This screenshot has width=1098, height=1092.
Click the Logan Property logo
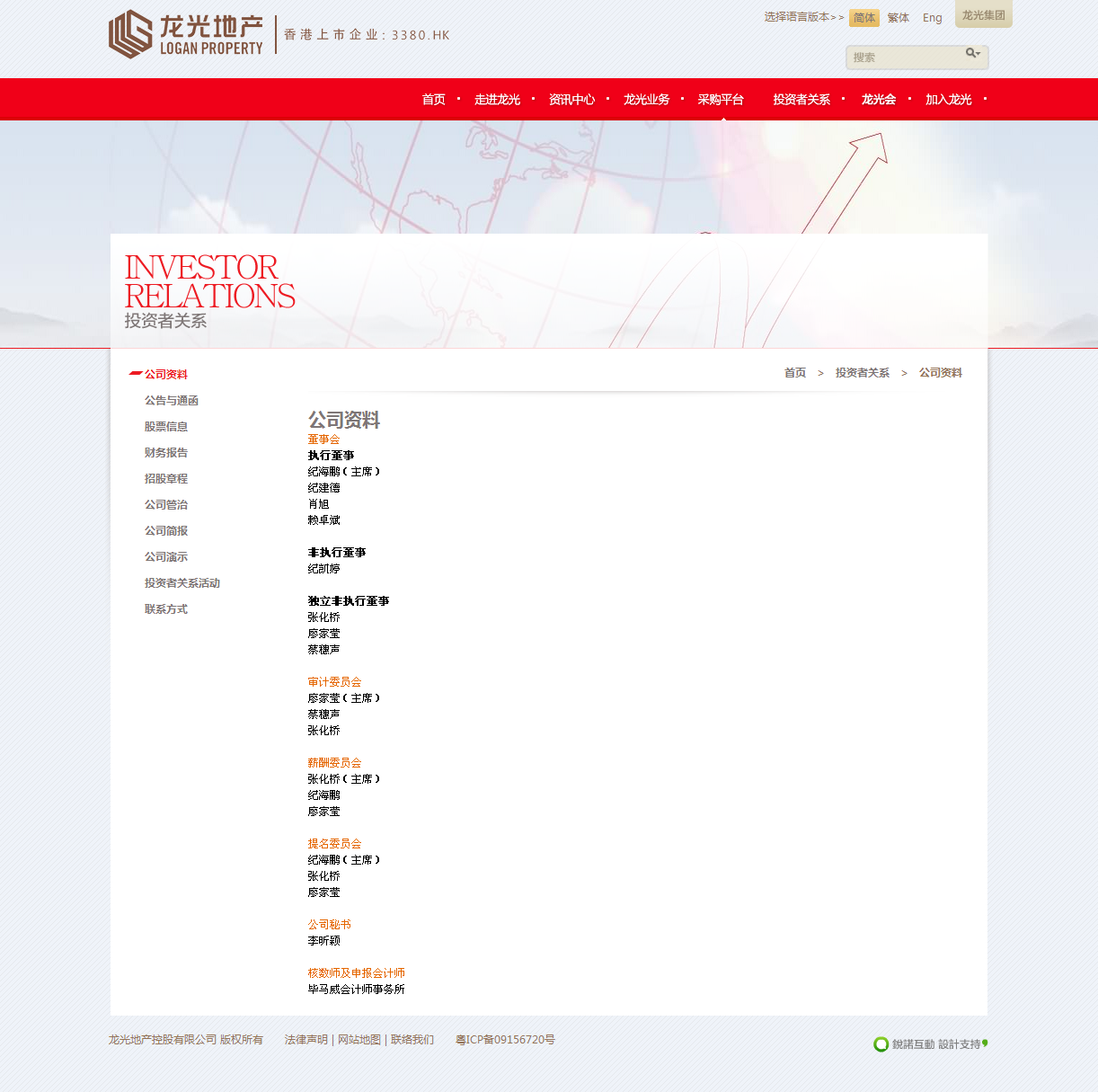pos(186,34)
